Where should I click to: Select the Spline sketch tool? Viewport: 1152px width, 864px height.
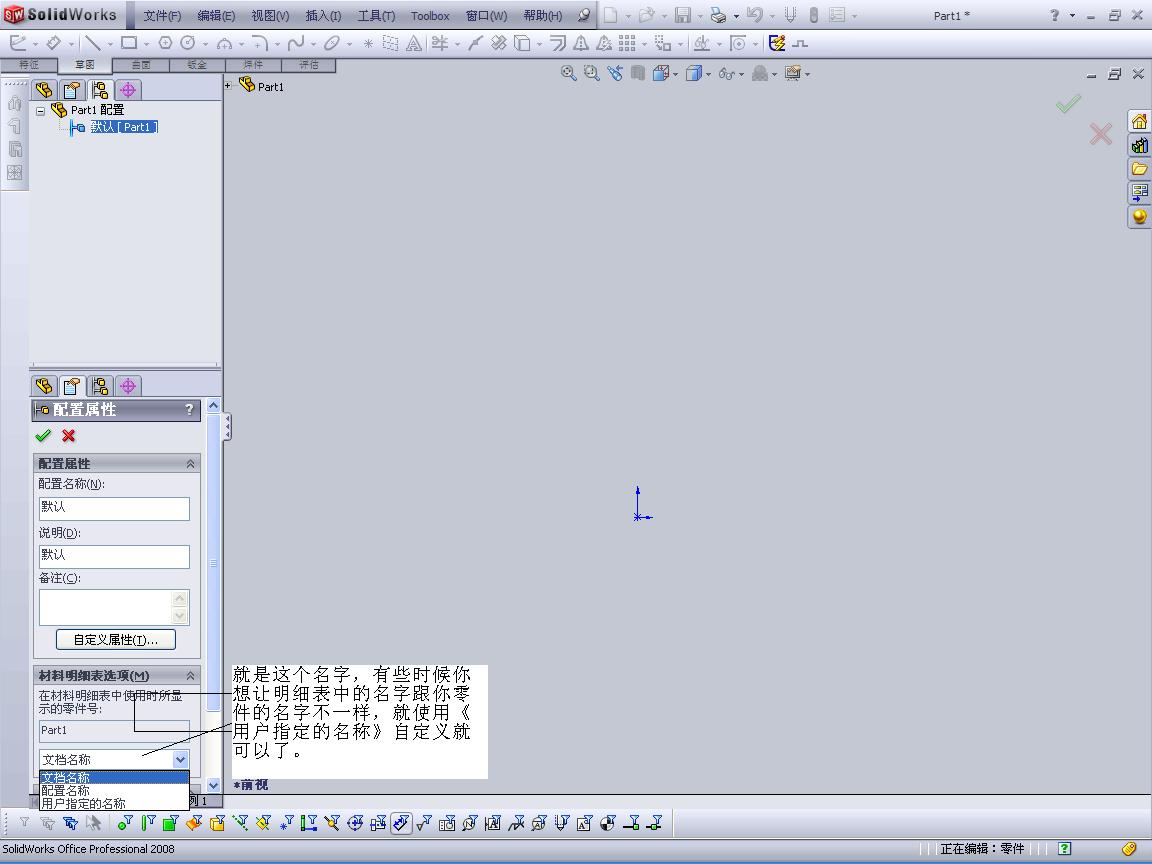pos(296,43)
